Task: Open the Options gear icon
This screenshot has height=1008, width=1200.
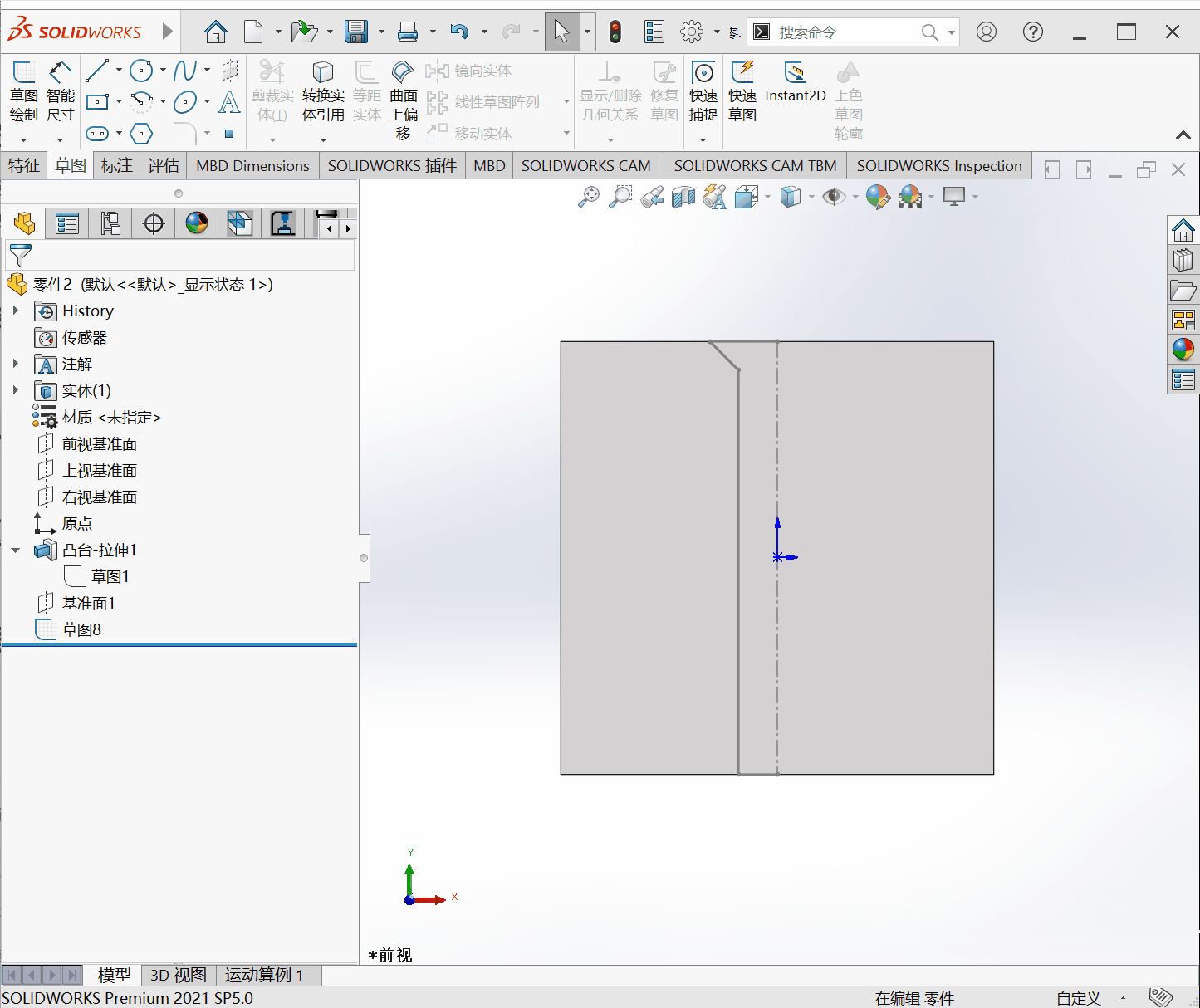Action: point(691,32)
